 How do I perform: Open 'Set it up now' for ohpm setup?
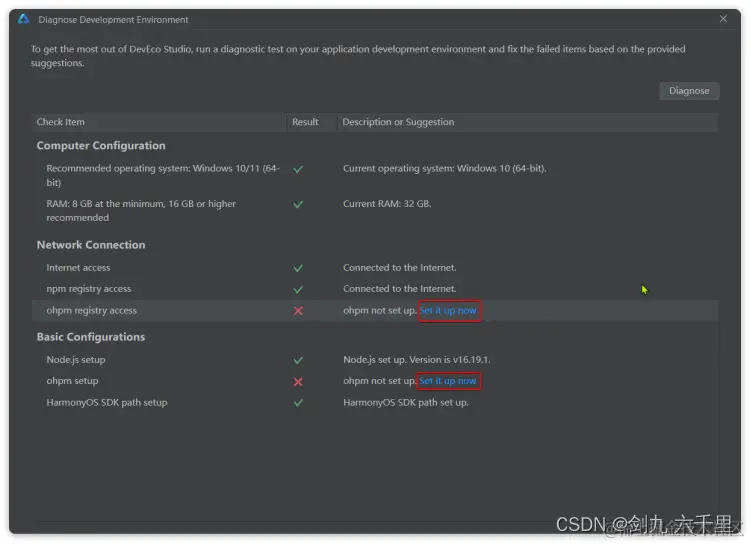pyautogui.click(x=448, y=381)
